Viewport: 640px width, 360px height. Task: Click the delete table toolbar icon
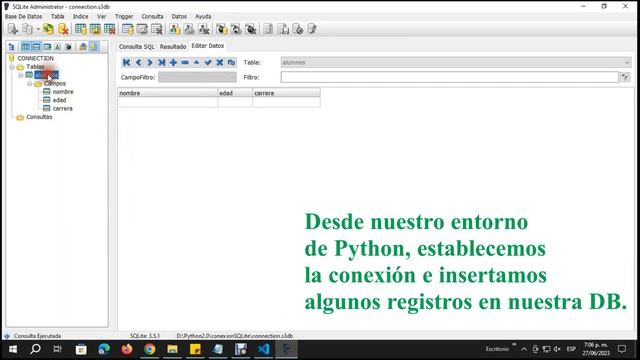point(109,29)
